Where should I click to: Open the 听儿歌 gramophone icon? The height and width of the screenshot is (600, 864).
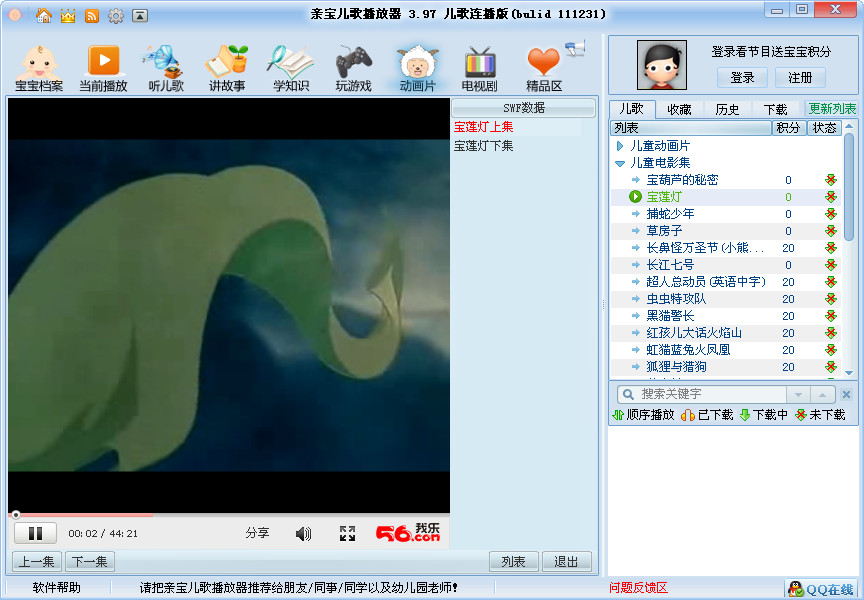pyautogui.click(x=165, y=67)
